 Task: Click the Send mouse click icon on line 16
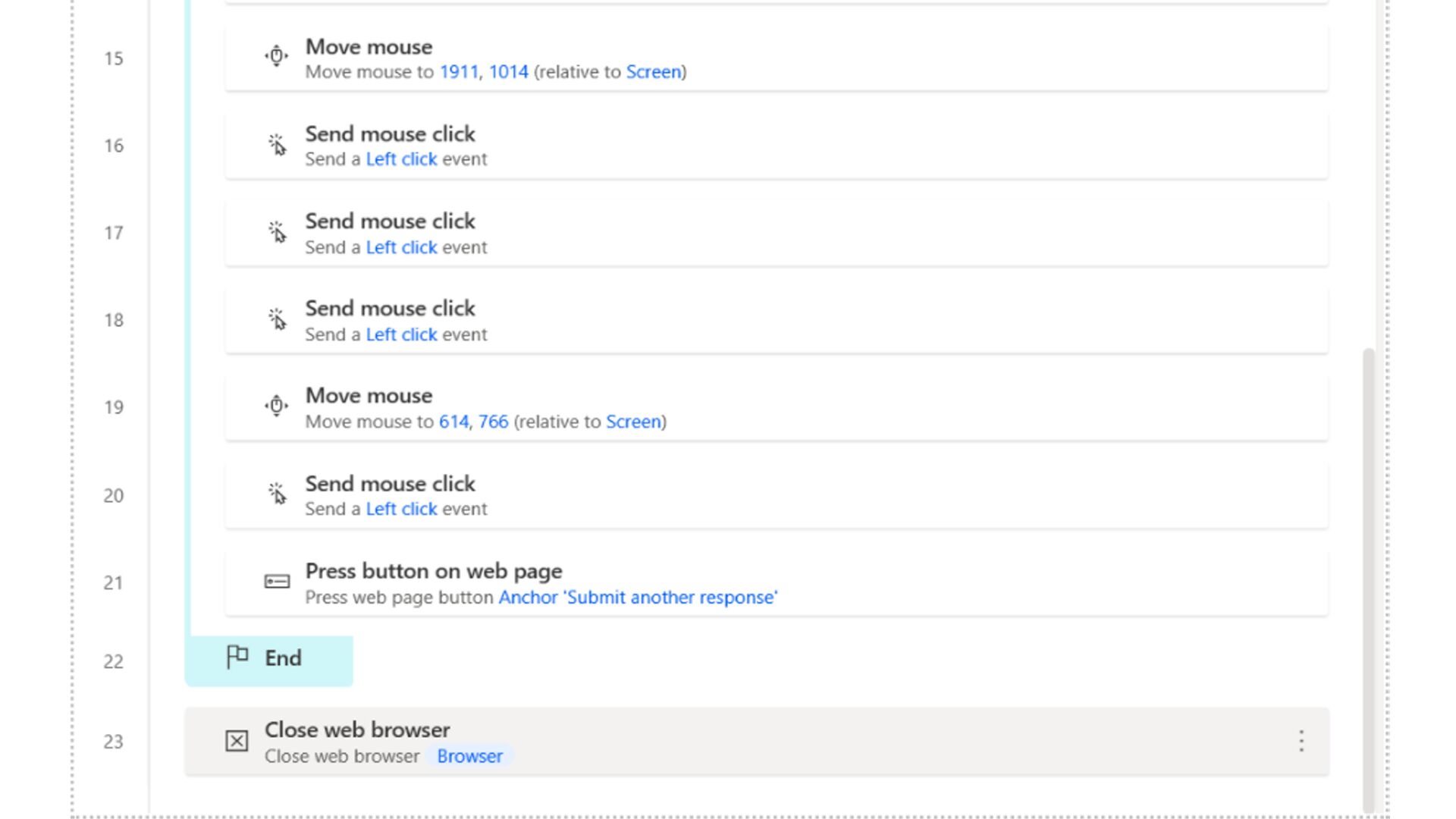tap(277, 144)
